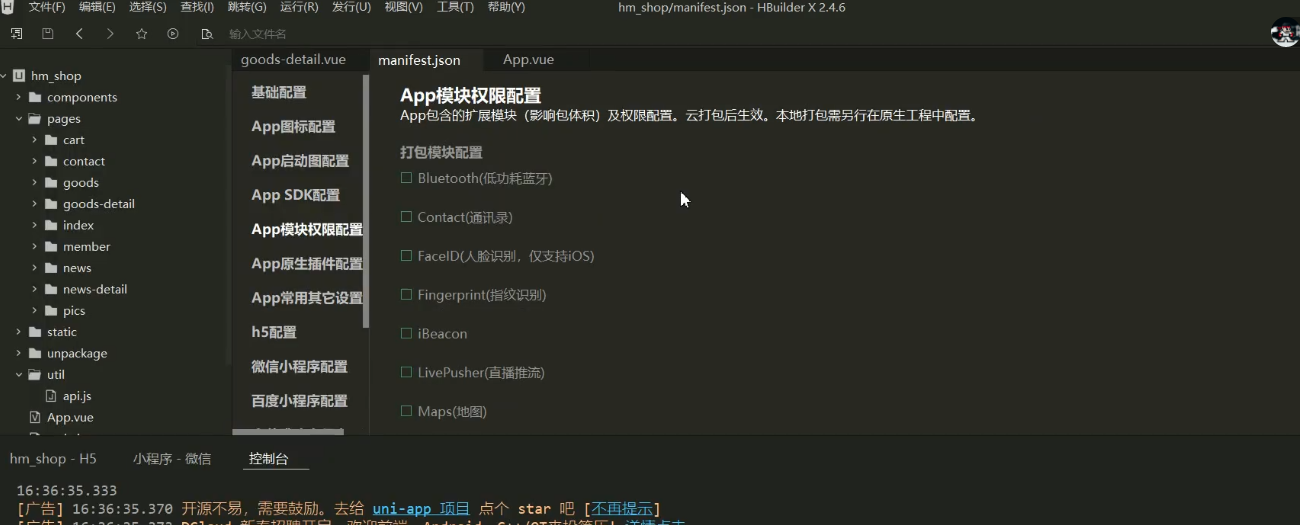Viewport: 1300px width, 525px height.
Task: Expand the goods-detail folder chevron
Action: [x=35, y=204]
